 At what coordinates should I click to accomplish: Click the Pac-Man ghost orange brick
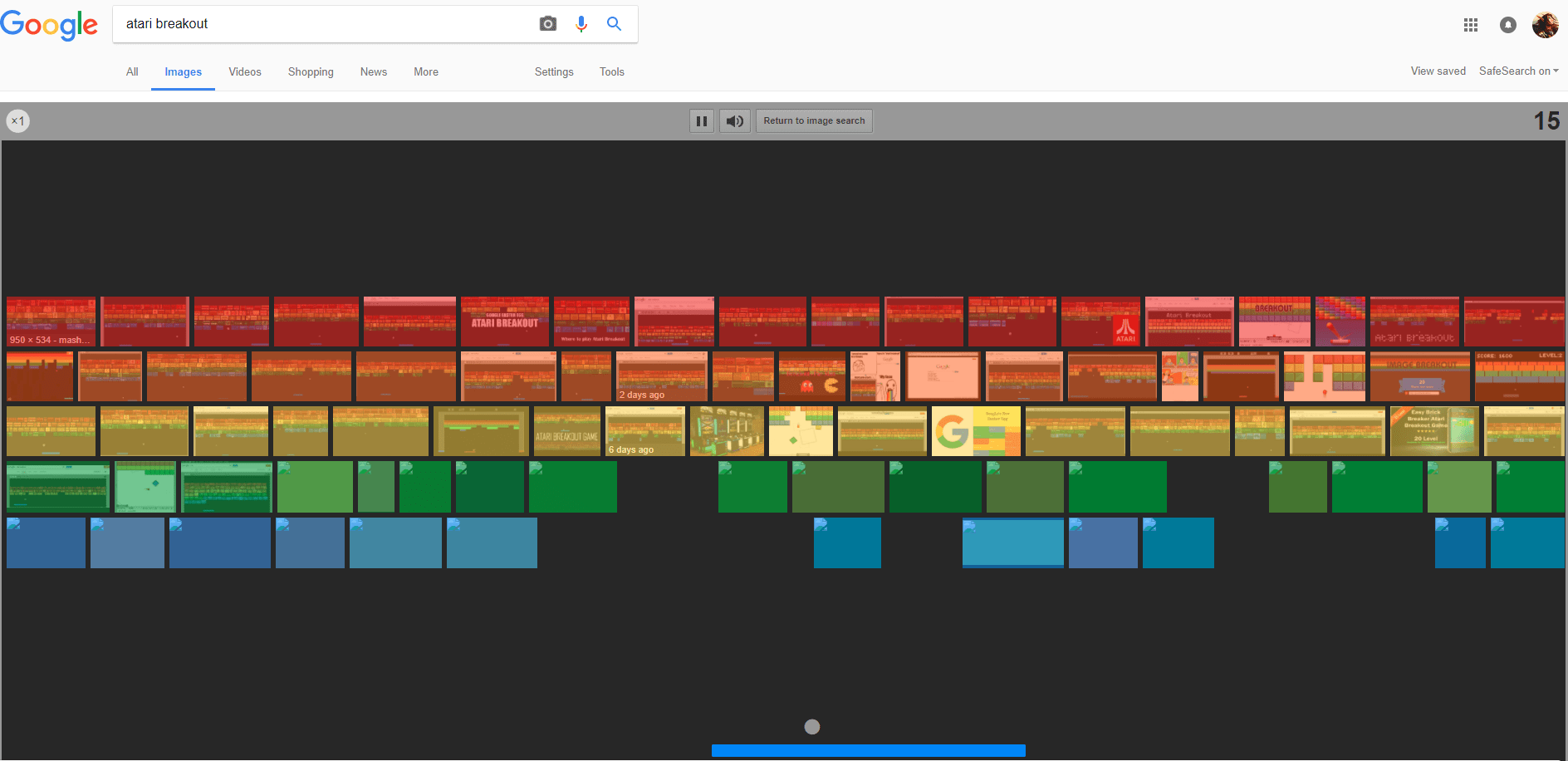click(x=812, y=376)
